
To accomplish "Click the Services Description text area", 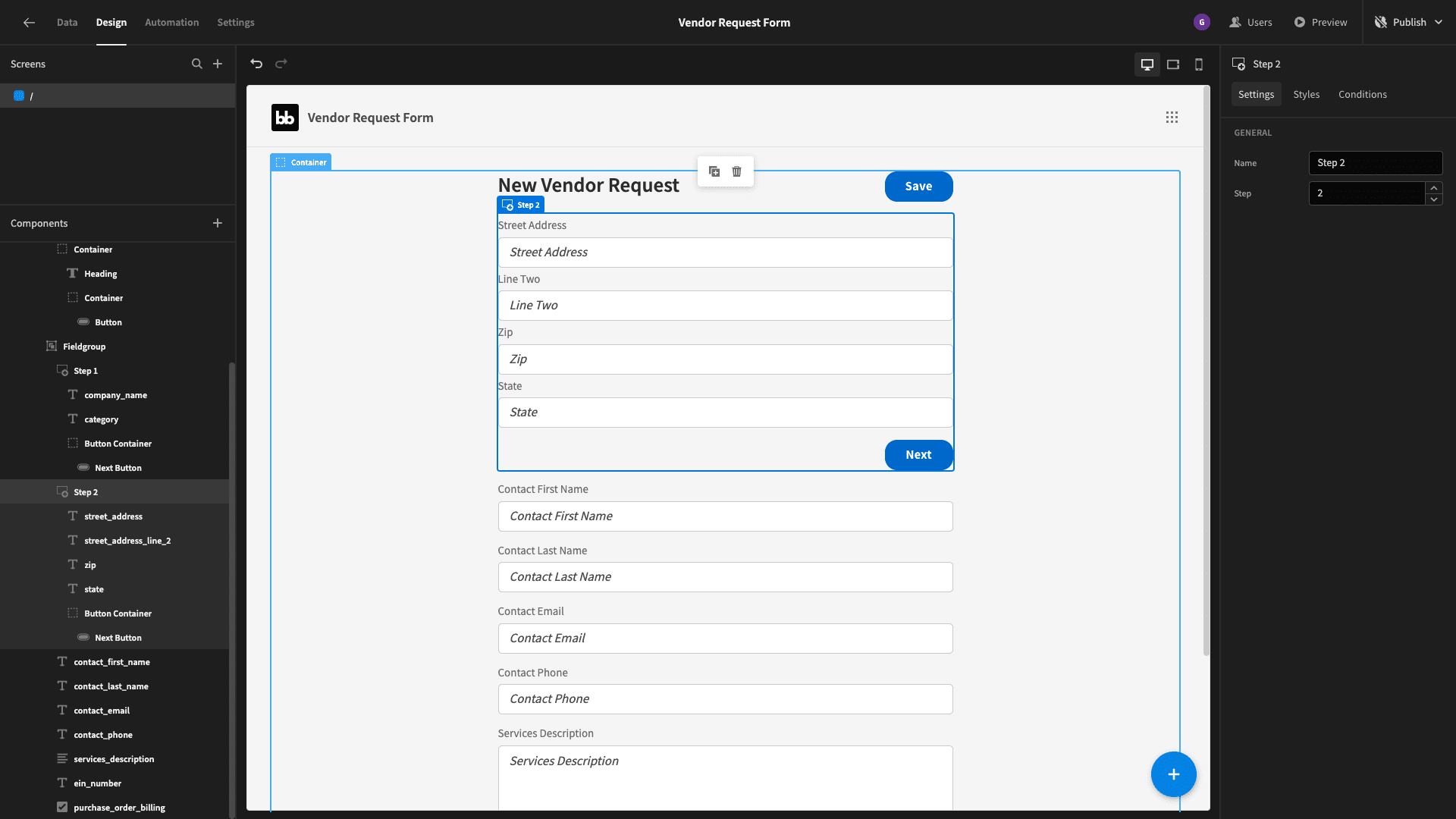I will pyautogui.click(x=725, y=777).
